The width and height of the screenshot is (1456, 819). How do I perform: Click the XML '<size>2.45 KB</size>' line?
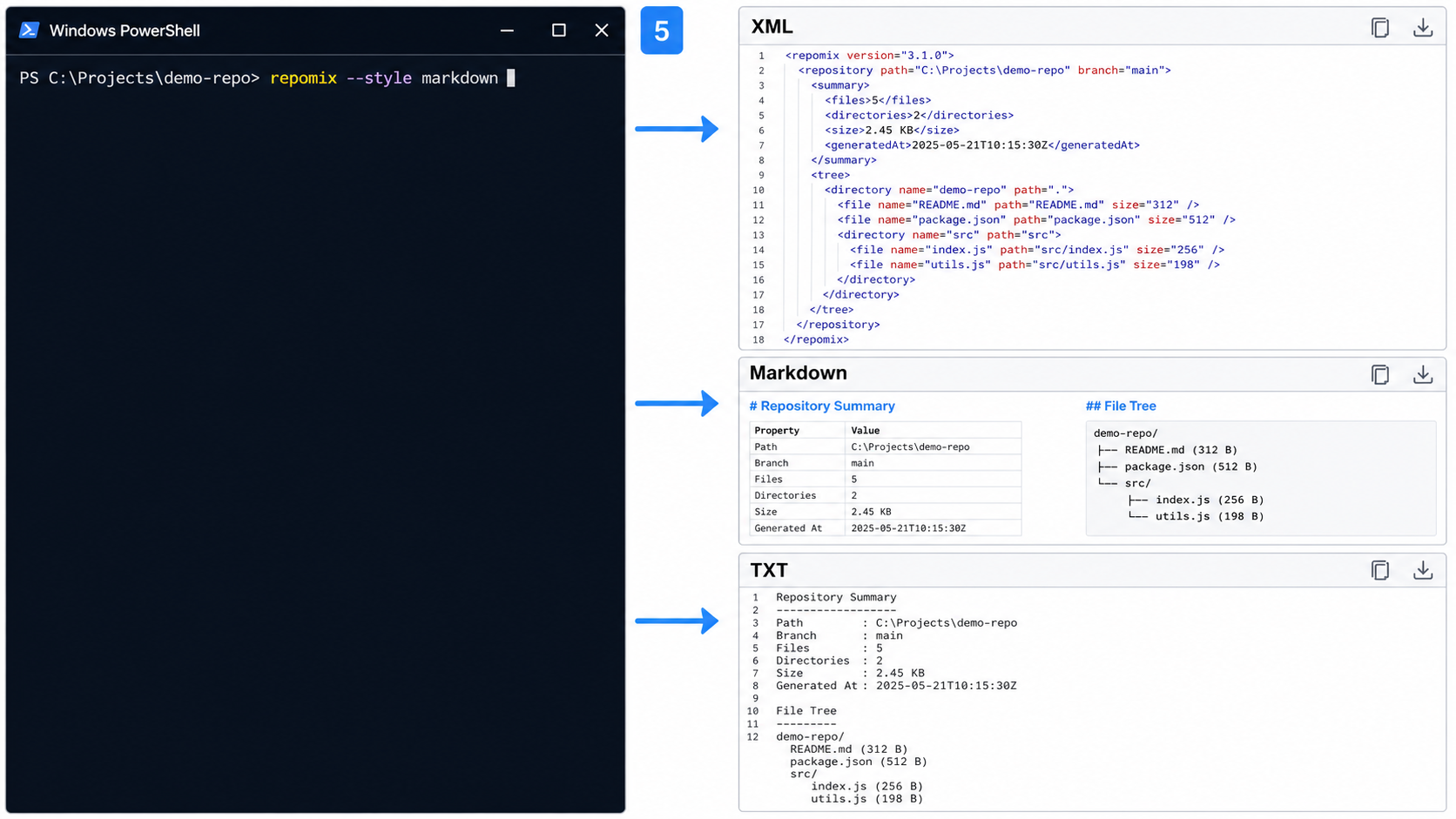(x=892, y=131)
